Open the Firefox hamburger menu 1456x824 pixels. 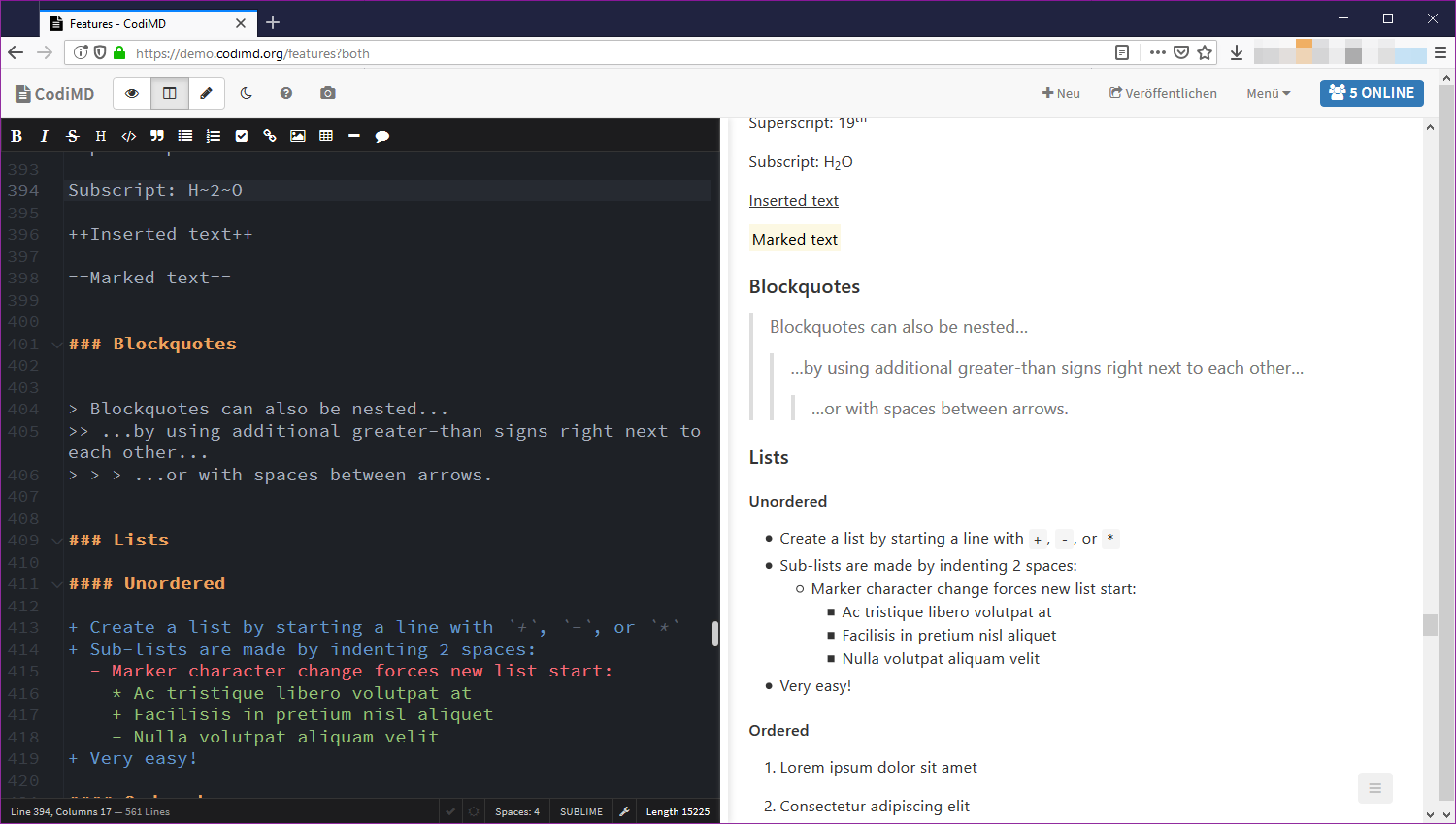pyautogui.click(x=1441, y=52)
